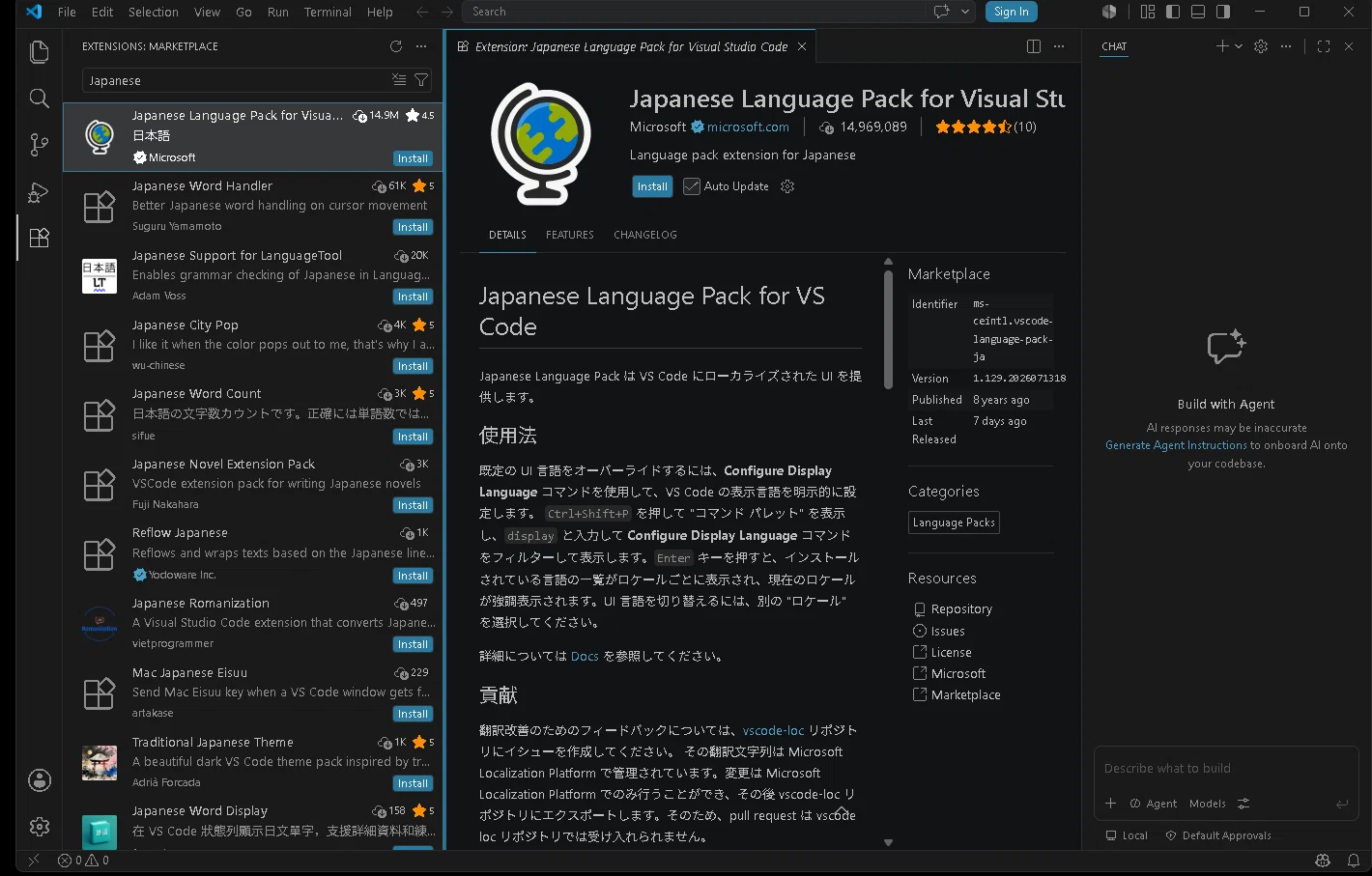1372x876 pixels.
Task: Open the Search view in the activity bar
Action: (39, 99)
